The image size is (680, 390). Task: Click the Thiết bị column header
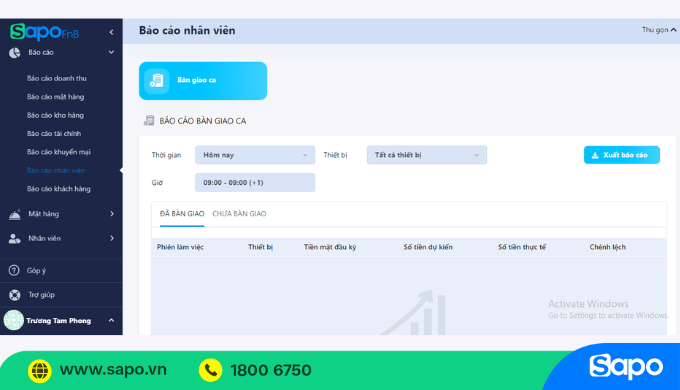[x=260, y=247]
